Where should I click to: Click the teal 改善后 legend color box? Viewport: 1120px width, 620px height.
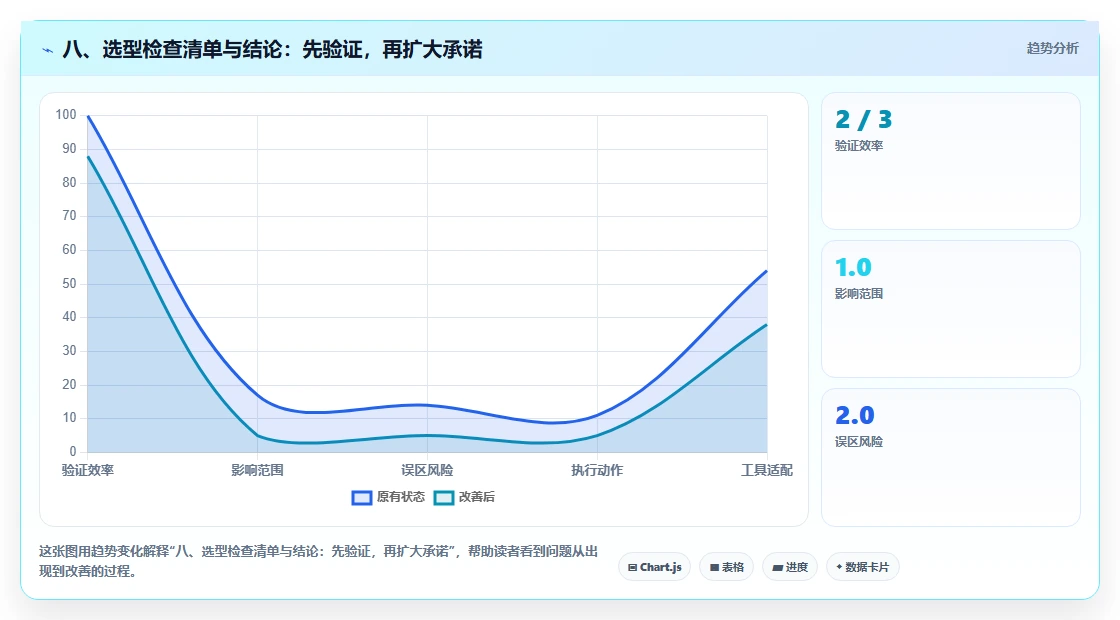444,498
